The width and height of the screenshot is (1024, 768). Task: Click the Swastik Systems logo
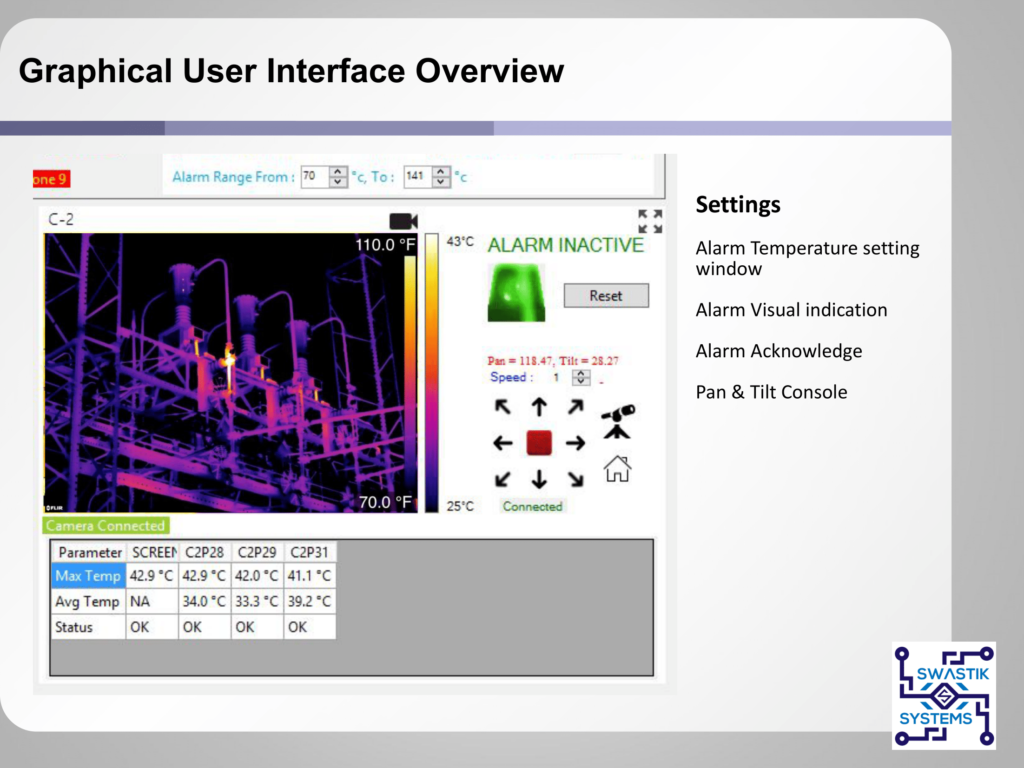(944, 696)
